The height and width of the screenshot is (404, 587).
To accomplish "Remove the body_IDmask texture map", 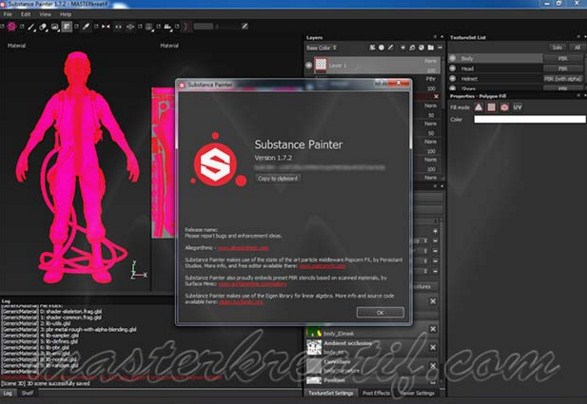I will (x=433, y=329).
